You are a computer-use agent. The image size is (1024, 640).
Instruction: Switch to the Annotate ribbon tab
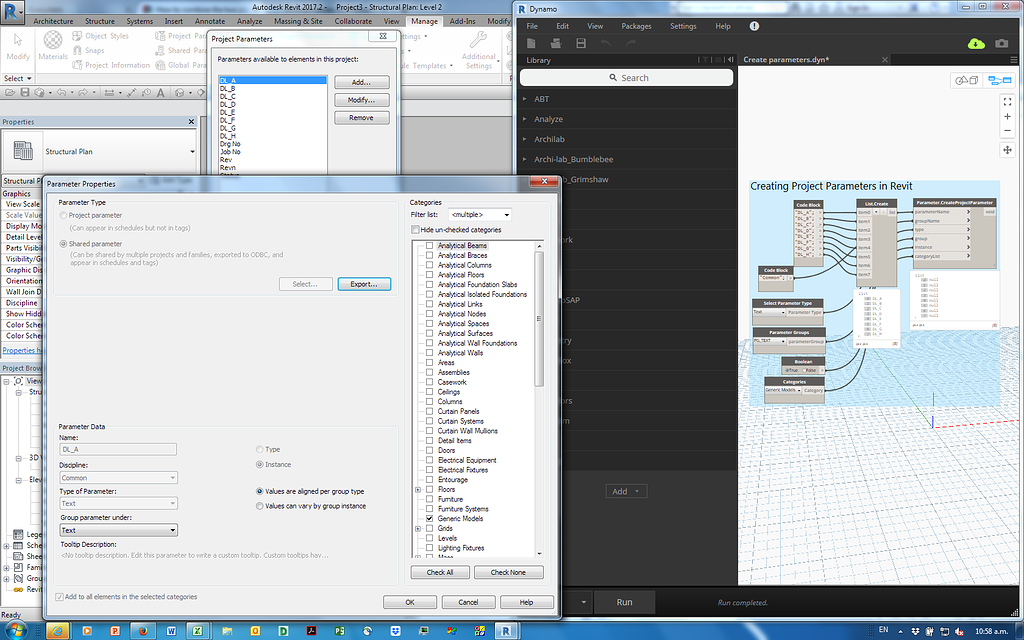coord(210,20)
